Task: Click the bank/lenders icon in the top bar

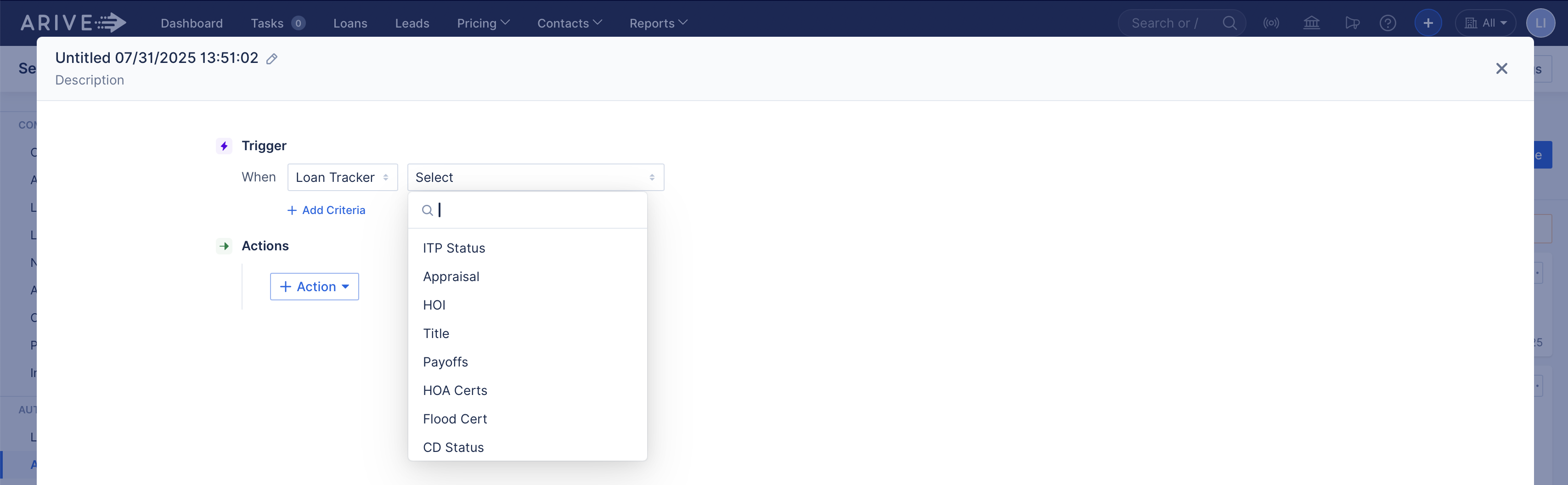Action: pyautogui.click(x=1312, y=23)
